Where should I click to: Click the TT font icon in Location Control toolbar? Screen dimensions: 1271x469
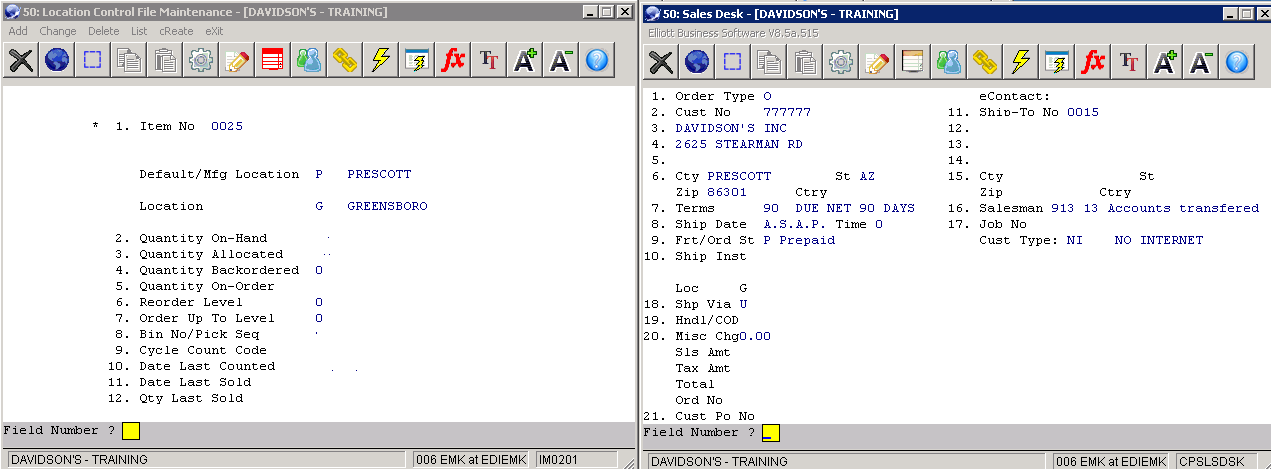click(x=489, y=60)
